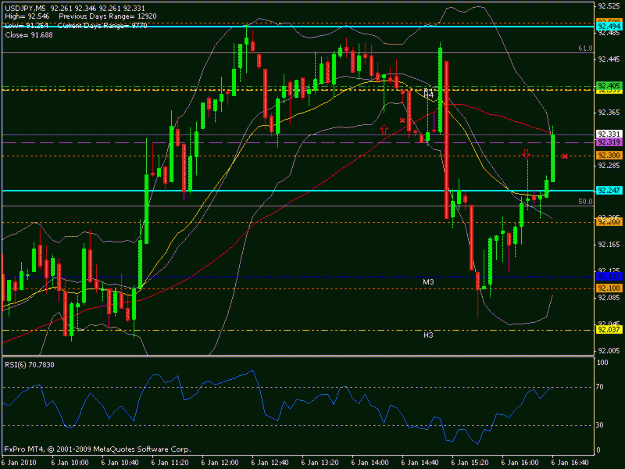Click the USDJPY,M5 chart title
The height and width of the screenshot is (469, 625).
25,8
